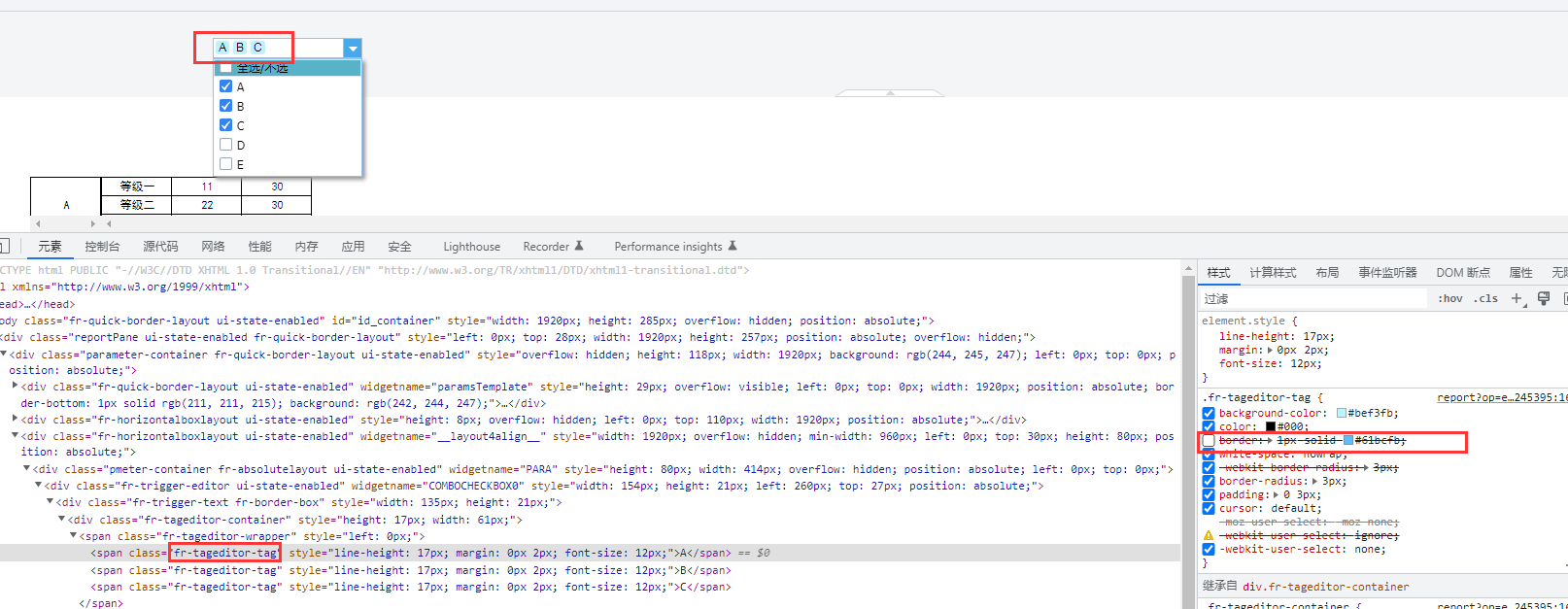Select the 计算样式 (Computed) sidebar tab
The image size is (1568, 609).
1273,273
